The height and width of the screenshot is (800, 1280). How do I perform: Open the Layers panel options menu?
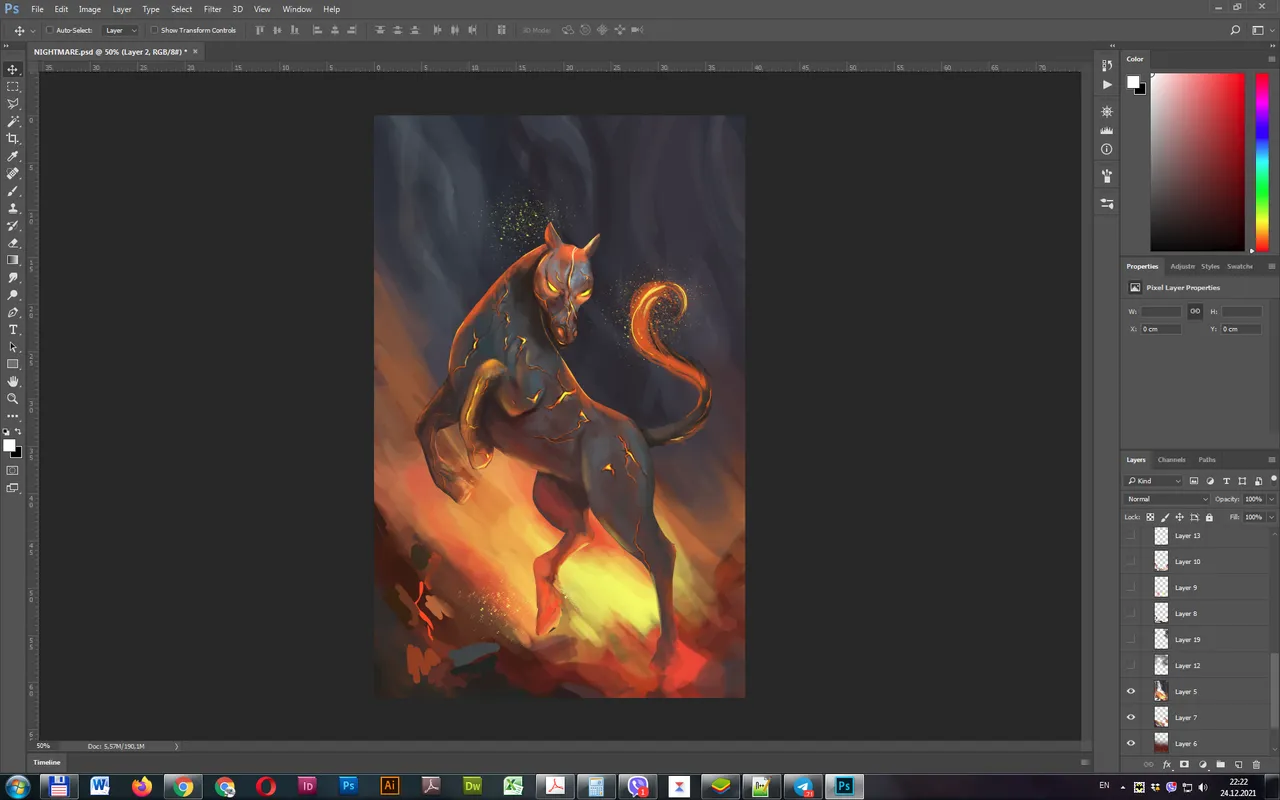tap(1271, 460)
